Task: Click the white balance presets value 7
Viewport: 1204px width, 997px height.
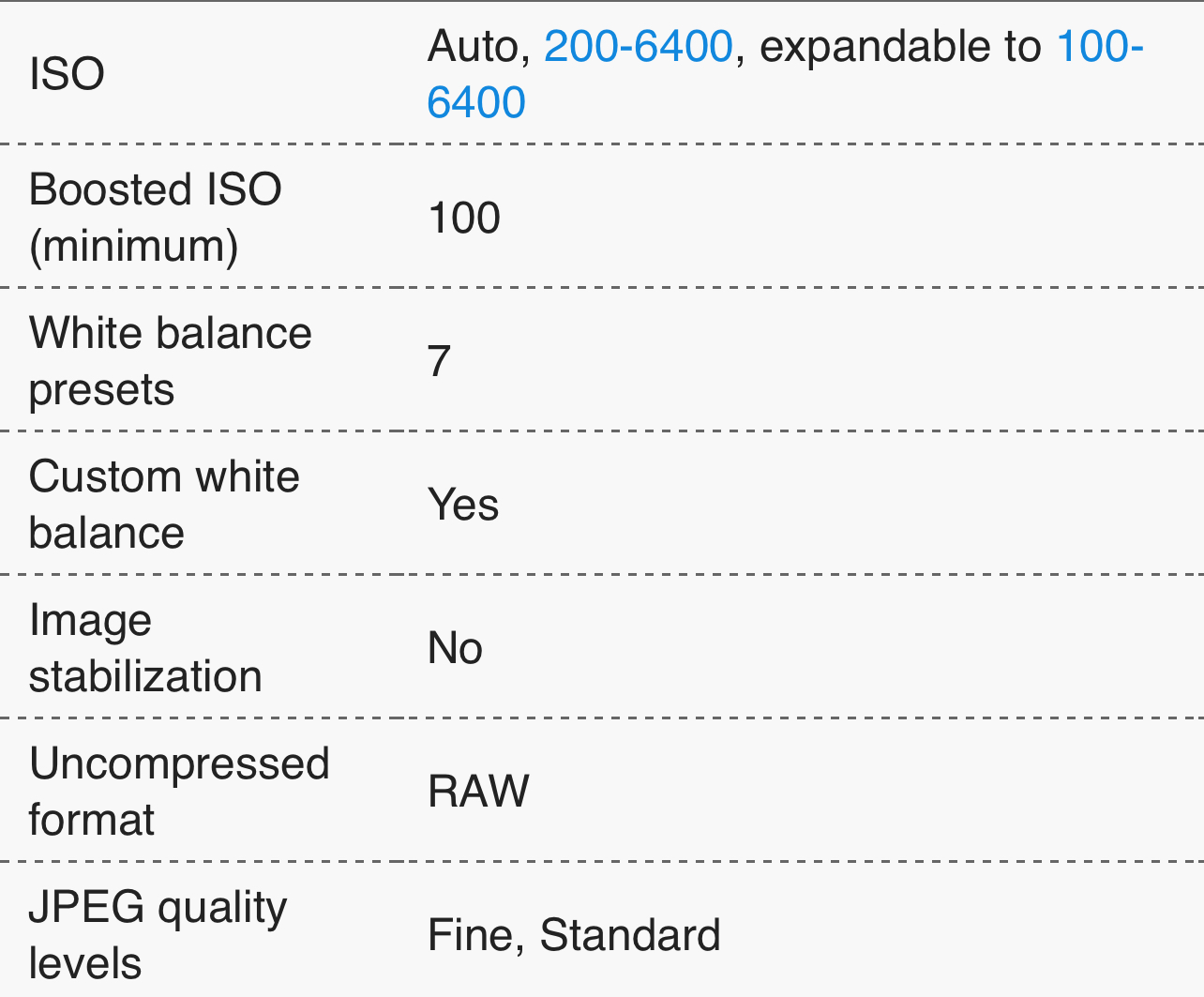Action: tap(440, 361)
